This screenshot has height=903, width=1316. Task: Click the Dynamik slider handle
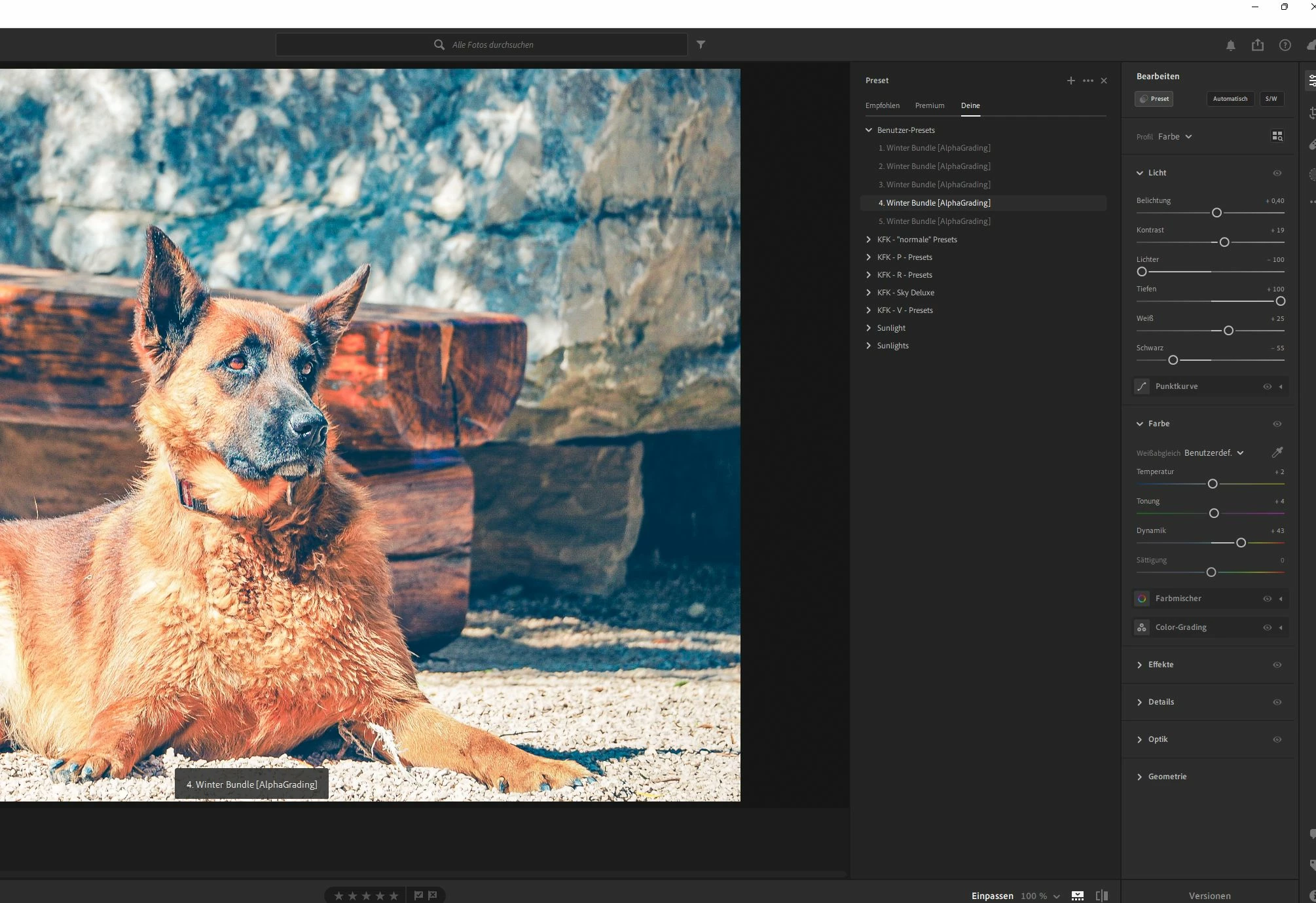(1240, 543)
